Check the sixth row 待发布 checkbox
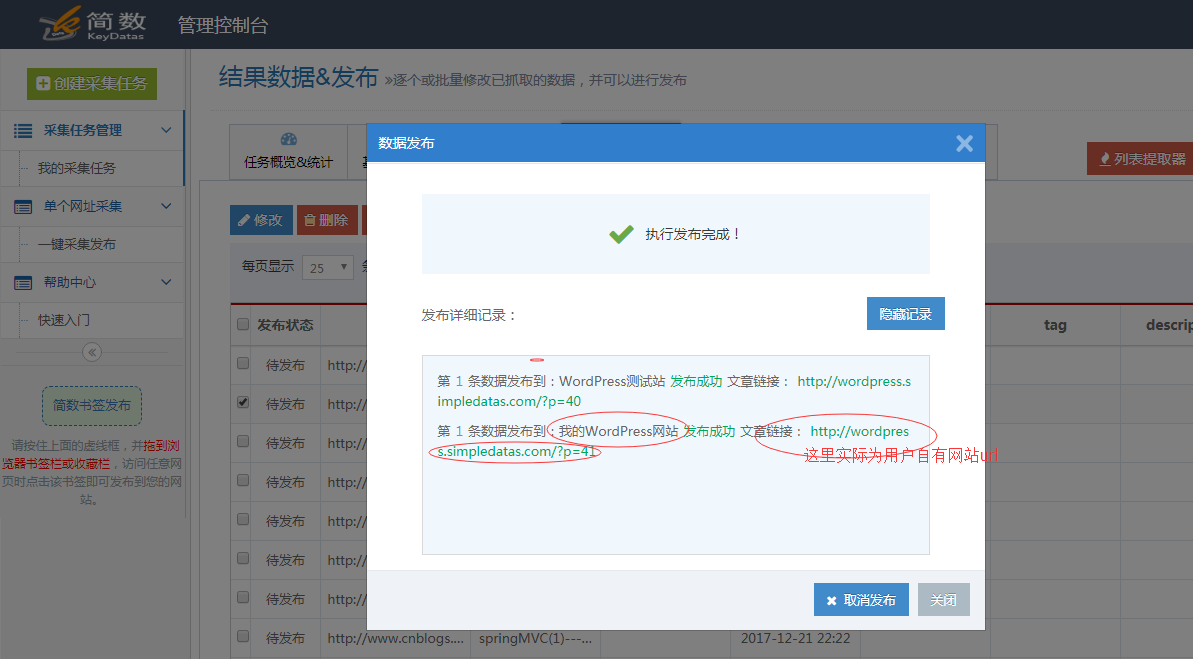Viewport: 1193px width, 659px height. pyautogui.click(x=243, y=558)
